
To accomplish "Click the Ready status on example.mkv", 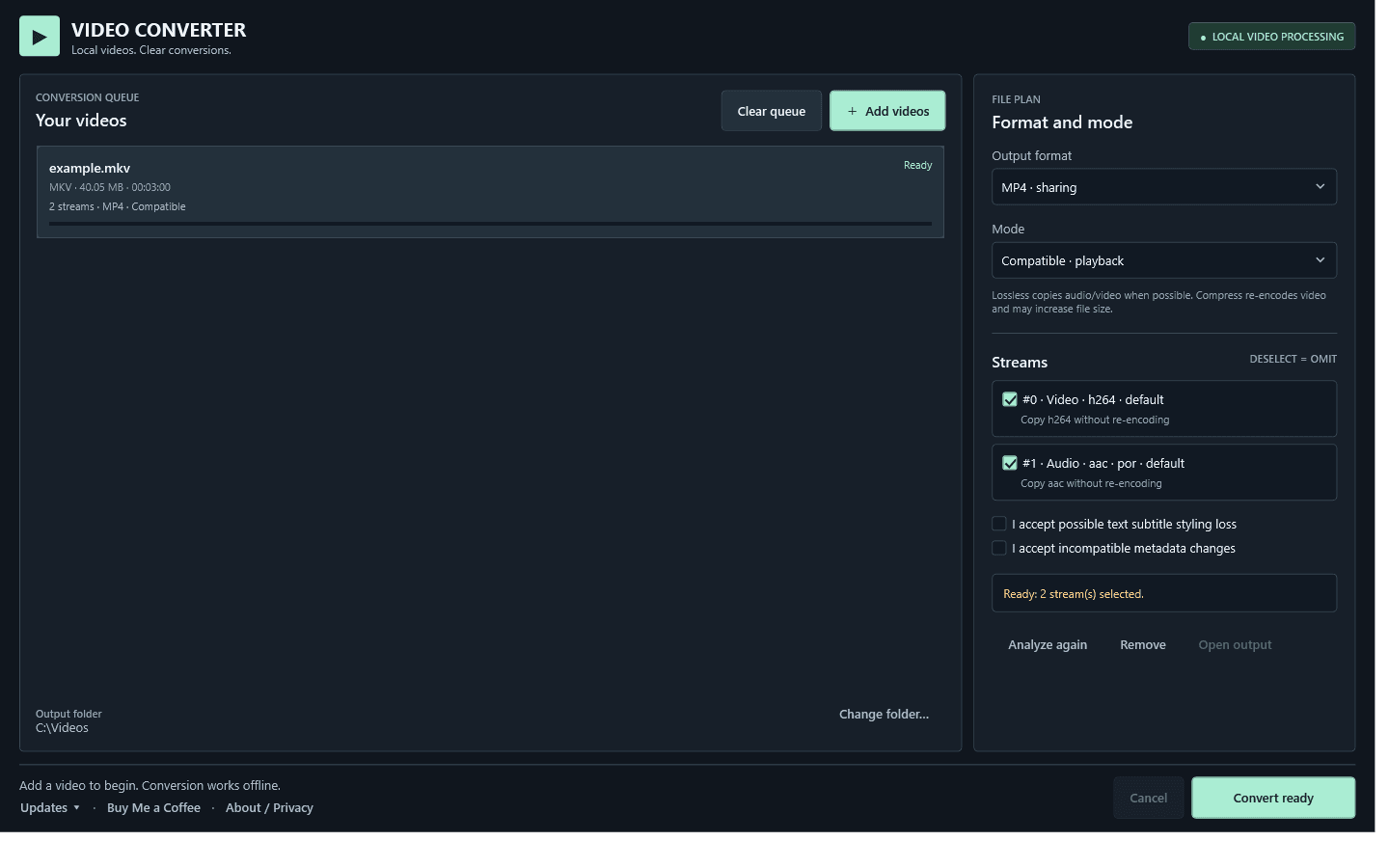I will pos(917,165).
